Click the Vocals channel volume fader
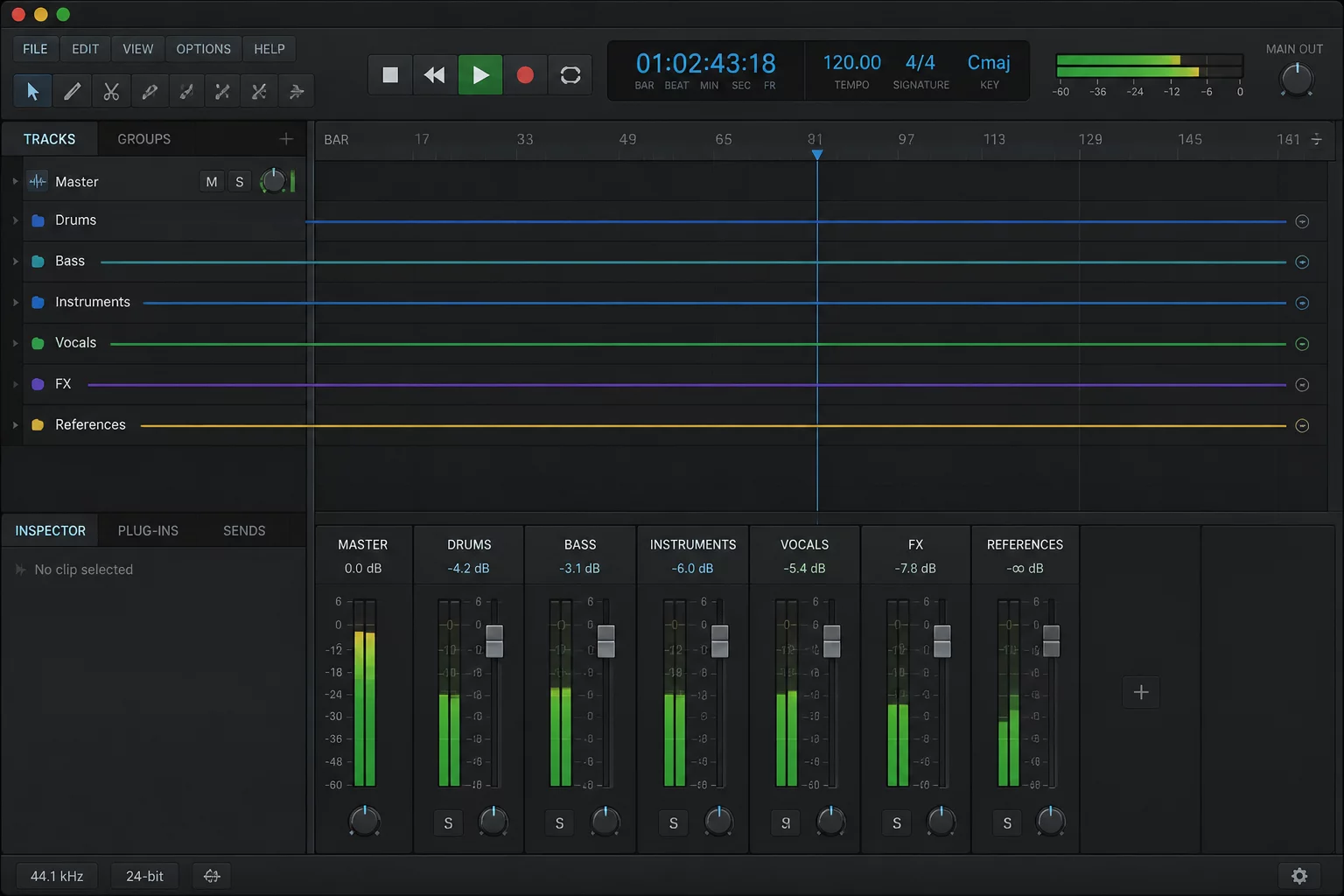 [x=831, y=641]
